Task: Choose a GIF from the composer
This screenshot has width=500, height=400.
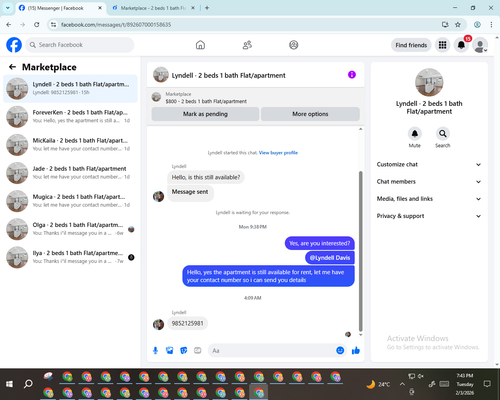Action: pos(198,350)
